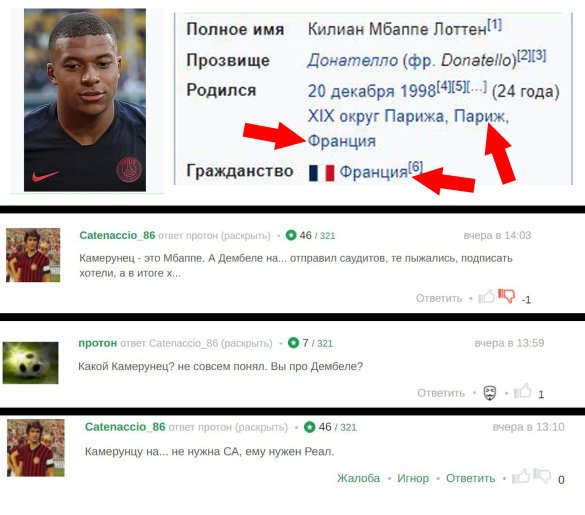This screenshot has width=585, height=515.
Task: Click the Жалоба link on the last comment
Action: point(359,478)
